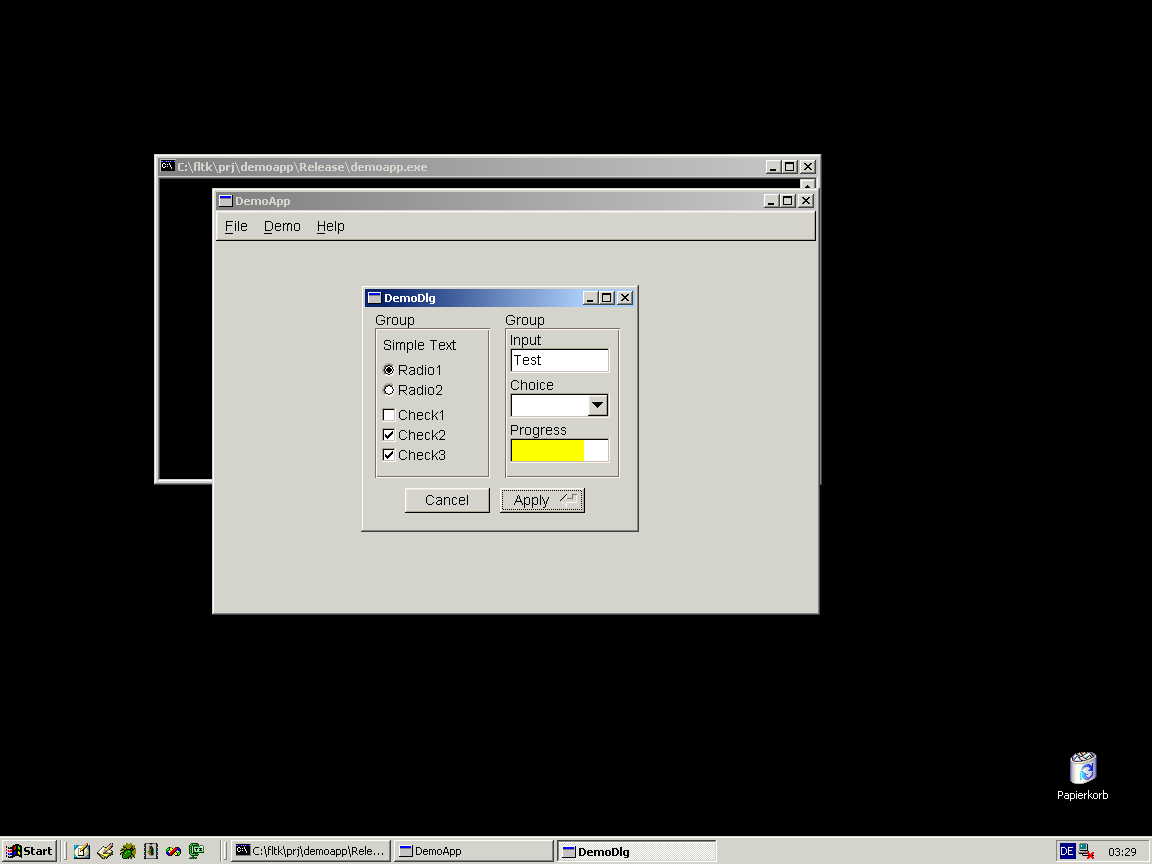Launch the green bug quick launch icon
Image resolution: width=1152 pixels, height=864 pixels.
[128, 851]
